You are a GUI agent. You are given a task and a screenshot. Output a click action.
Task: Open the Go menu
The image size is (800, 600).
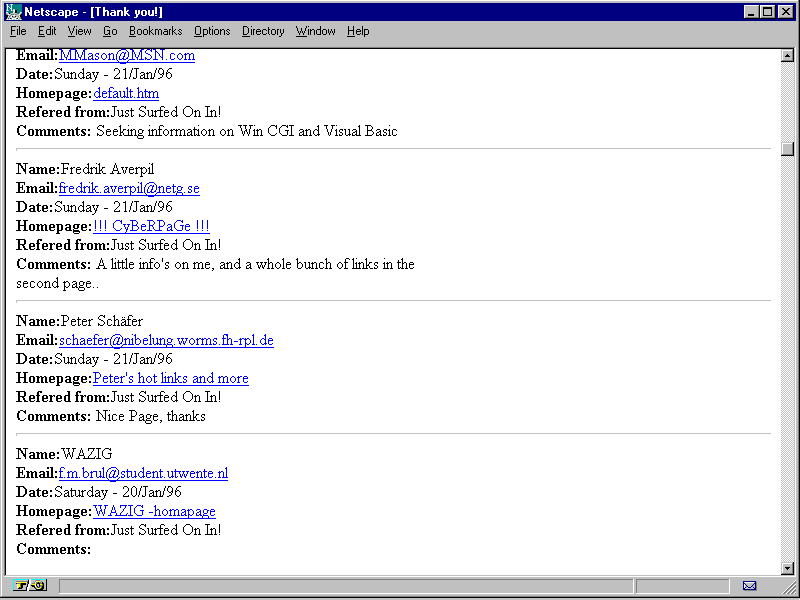coord(110,31)
